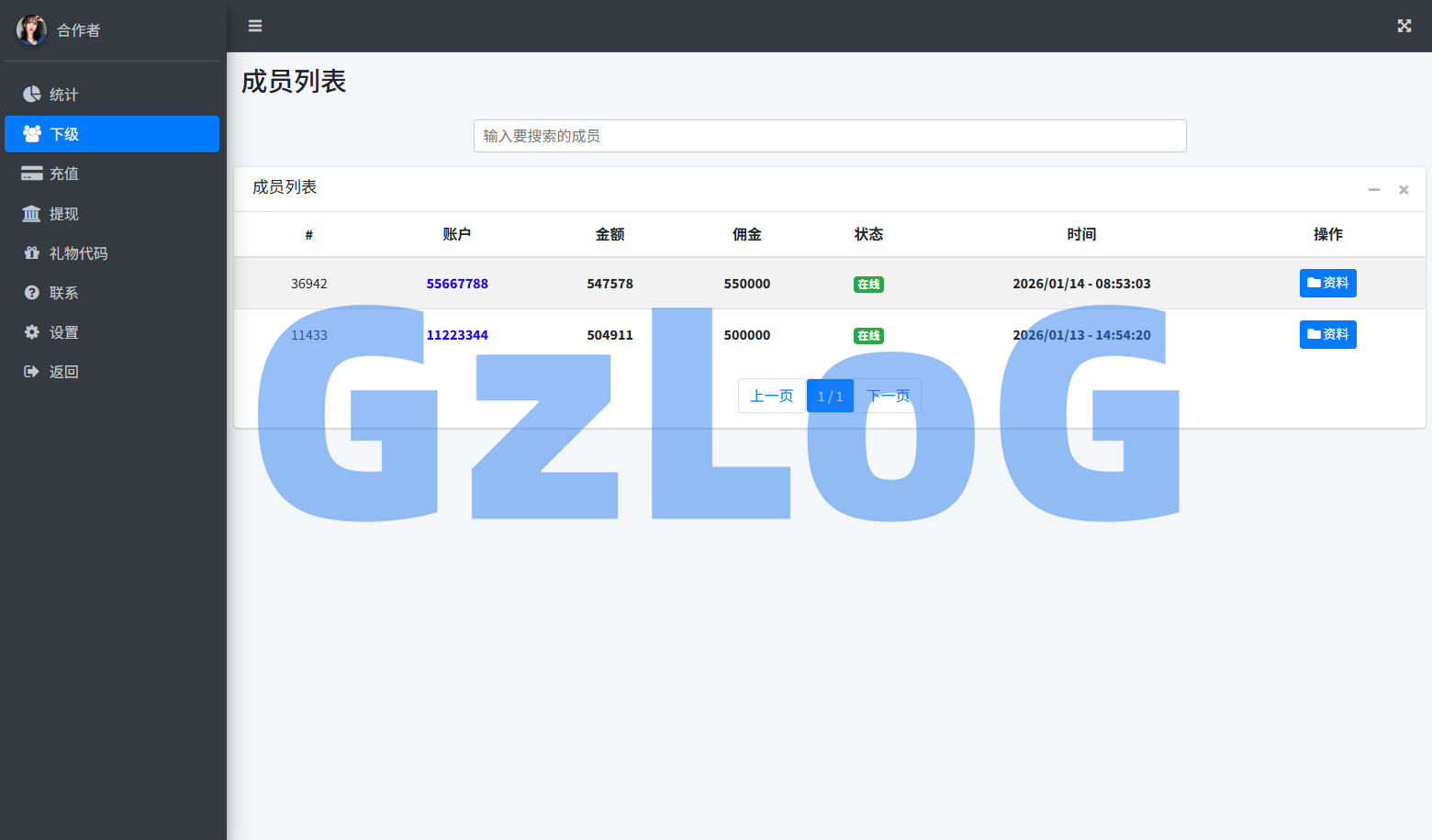Open the 充值 recharge icon
1432x840 pixels.
(x=30, y=174)
